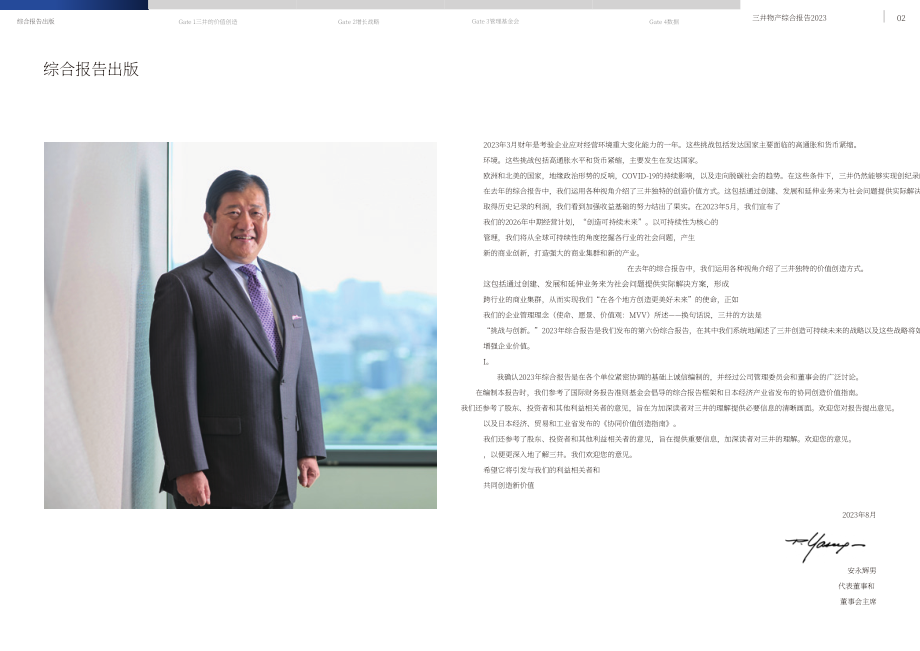Viewport: 920px width, 651px height.
Task: Click the line containing MVV
Action: click(622, 315)
